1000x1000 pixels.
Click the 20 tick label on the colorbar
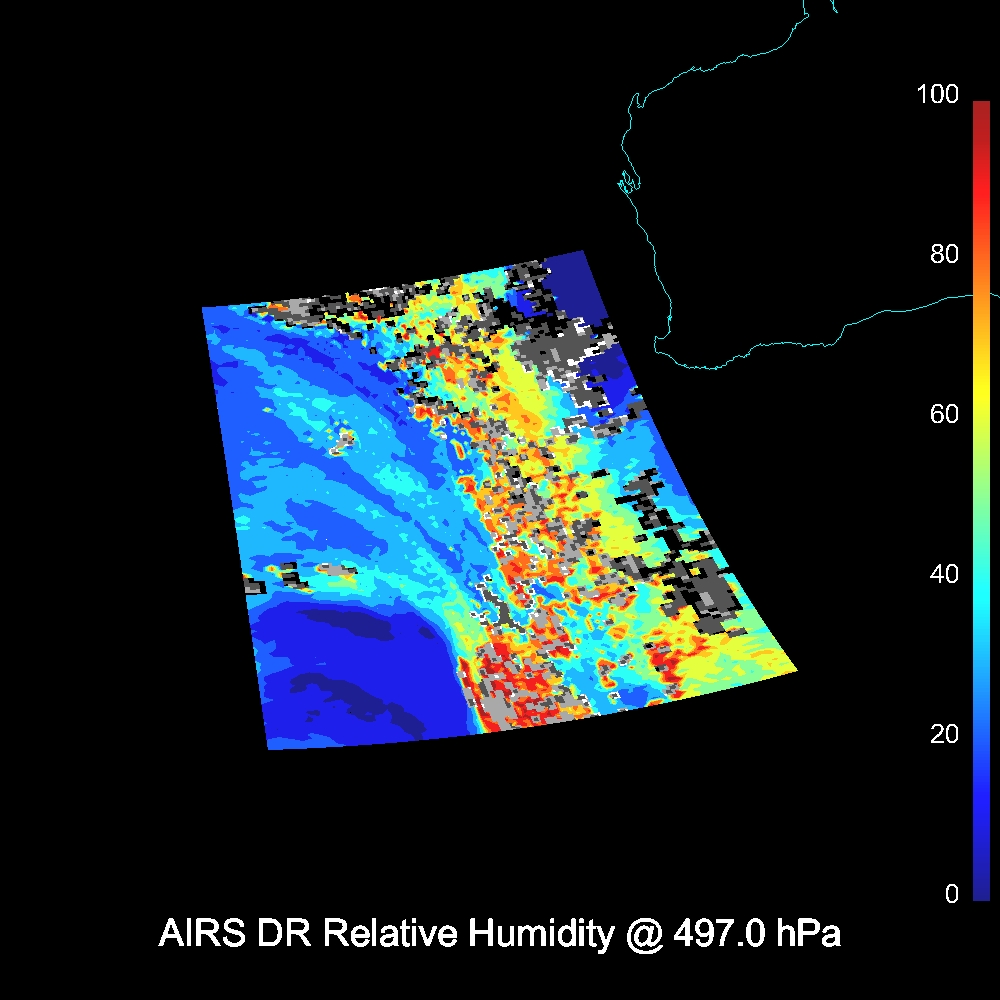tap(943, 735)
